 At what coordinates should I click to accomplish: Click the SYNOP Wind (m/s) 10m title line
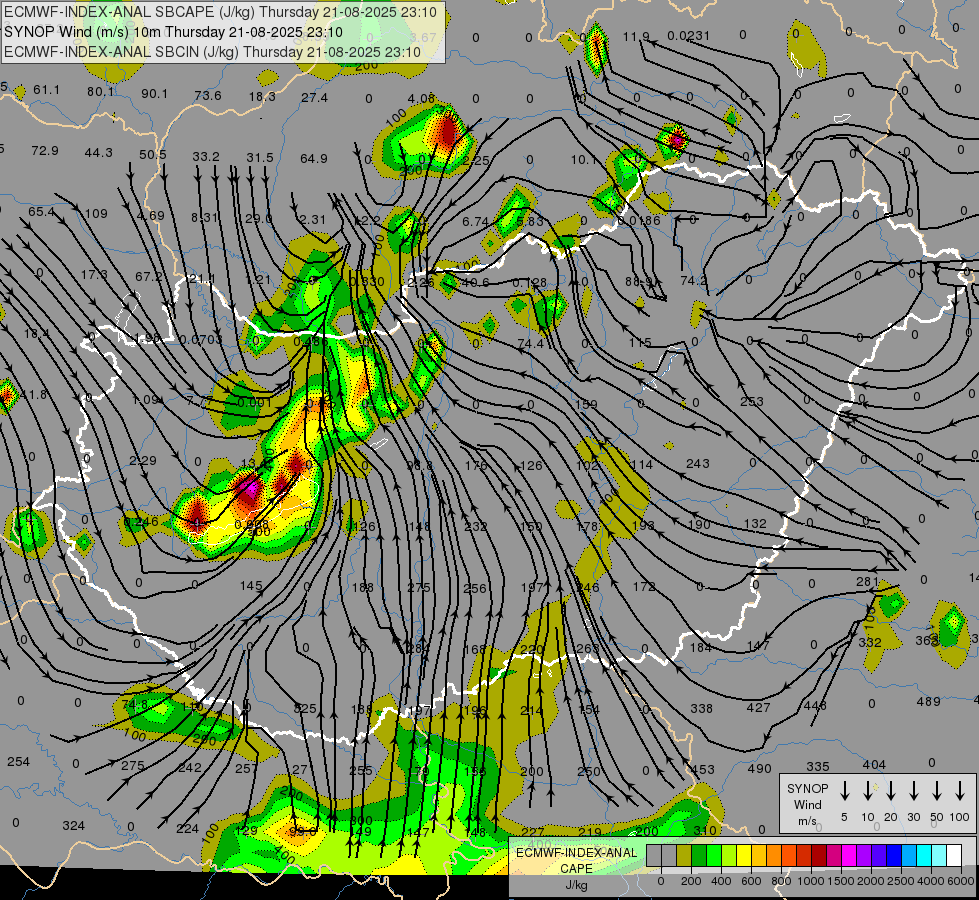pos(174,32)
